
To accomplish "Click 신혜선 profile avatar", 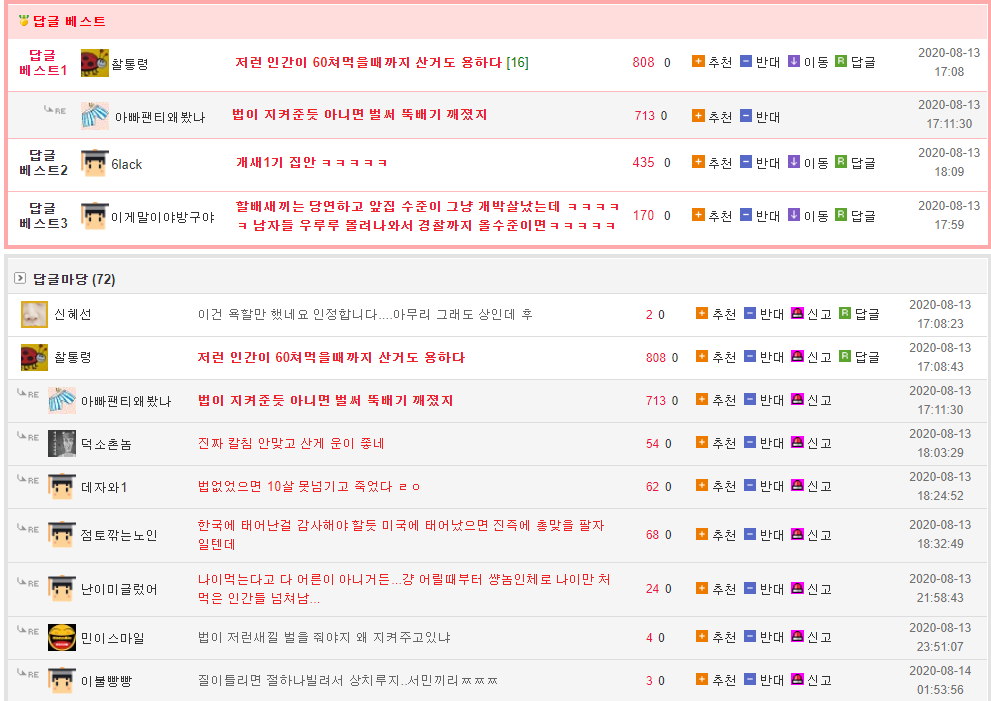I will pos(34,314).
